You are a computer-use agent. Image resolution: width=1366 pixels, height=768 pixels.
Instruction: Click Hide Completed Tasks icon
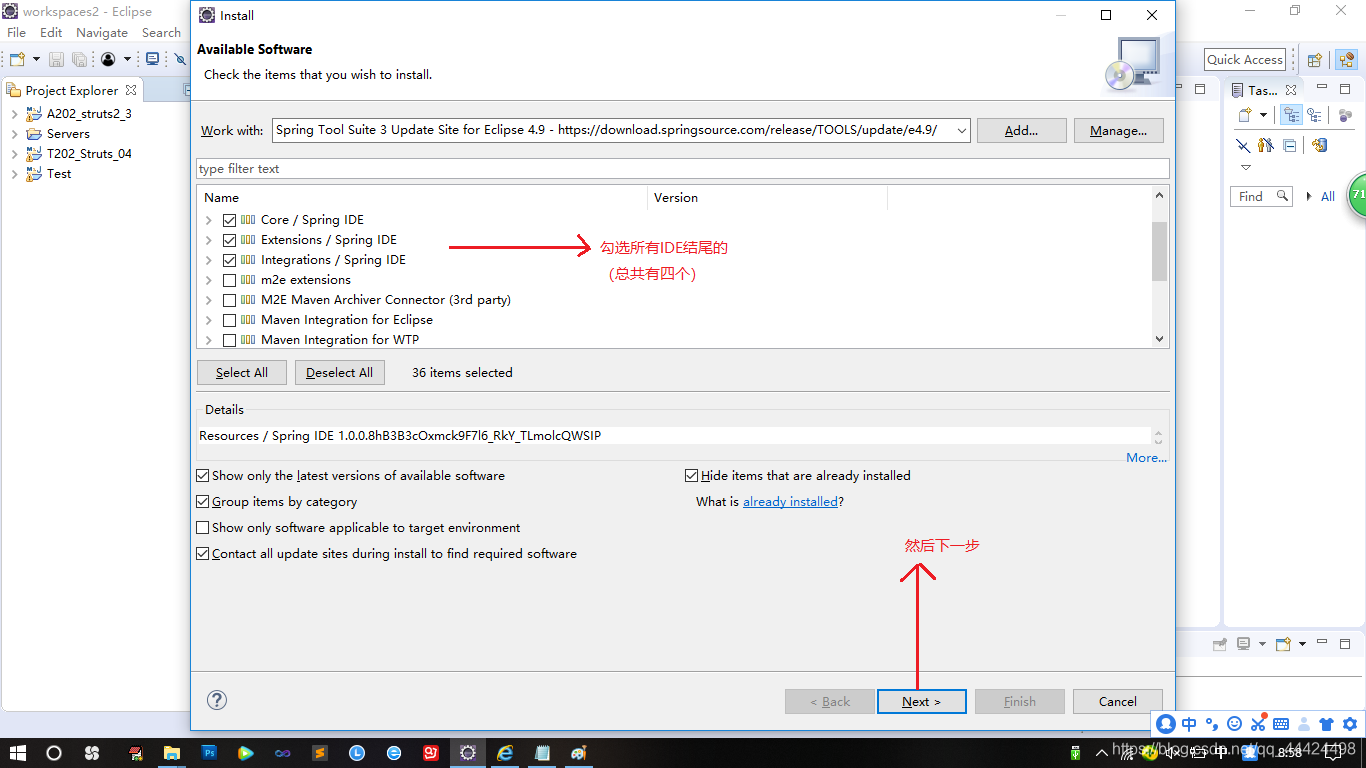[1243, 145]
